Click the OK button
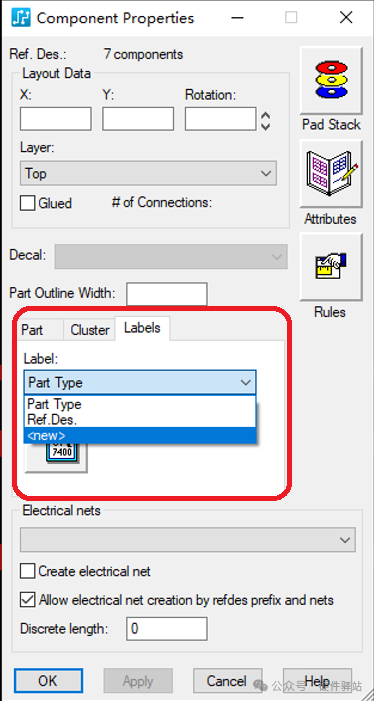This screenshot has width=374, height=701. click(x=48, y=681)
